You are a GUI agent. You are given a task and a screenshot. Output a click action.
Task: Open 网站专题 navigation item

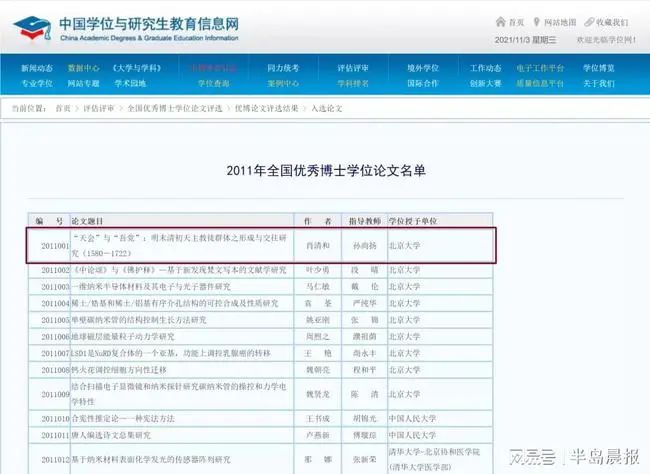coord(83,83)
